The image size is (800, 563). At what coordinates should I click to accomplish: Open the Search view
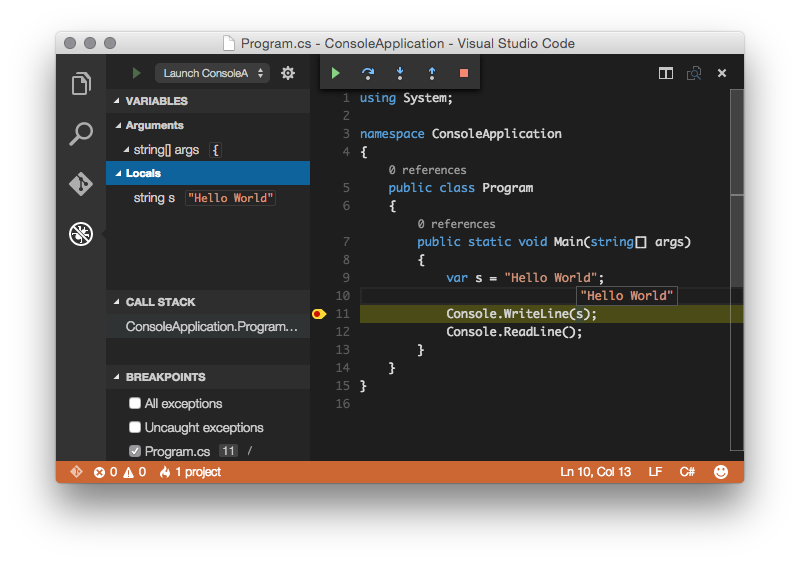pyautogui.click(x=81, y=133)
